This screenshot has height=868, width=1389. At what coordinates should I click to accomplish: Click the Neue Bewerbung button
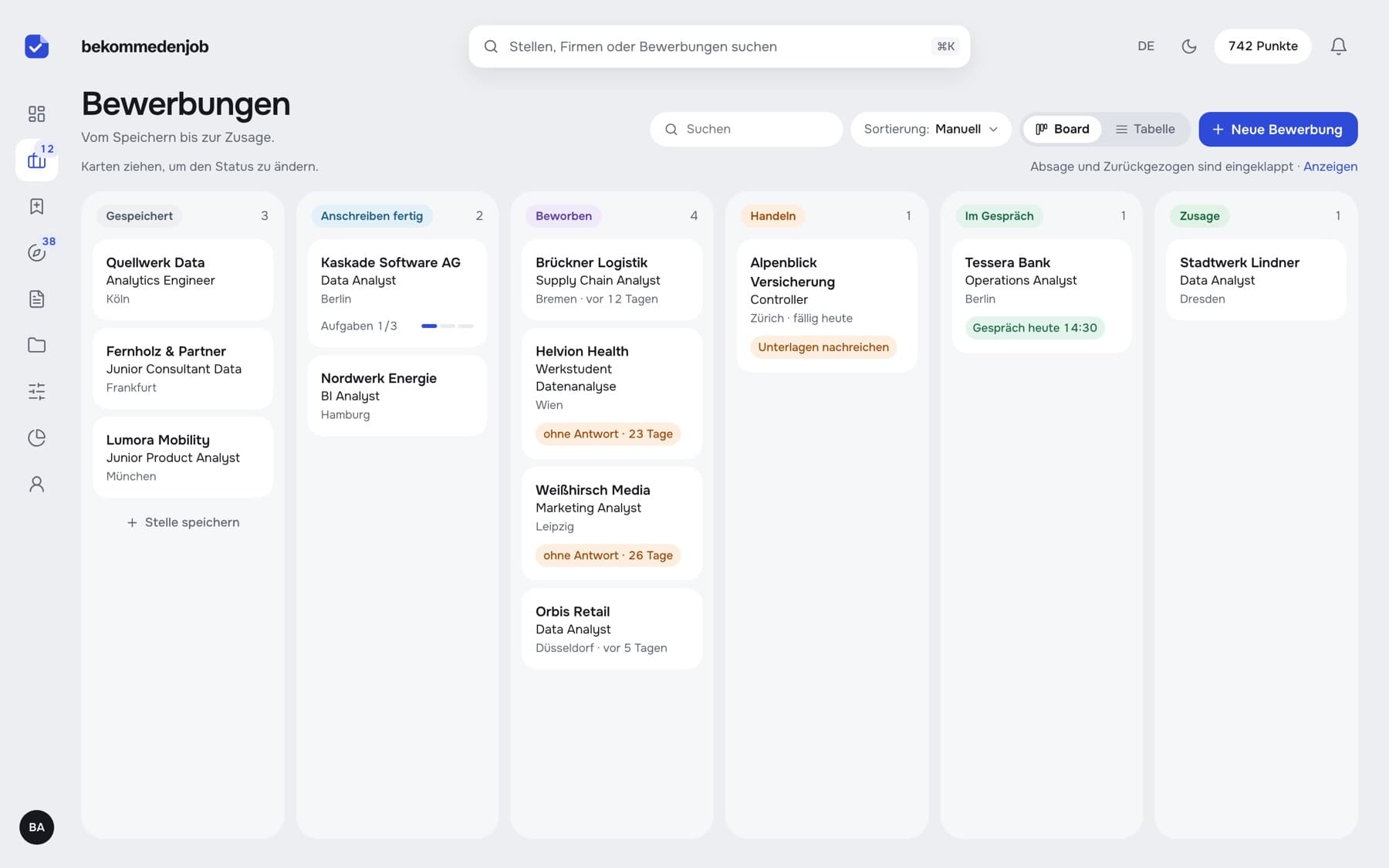1278,130
